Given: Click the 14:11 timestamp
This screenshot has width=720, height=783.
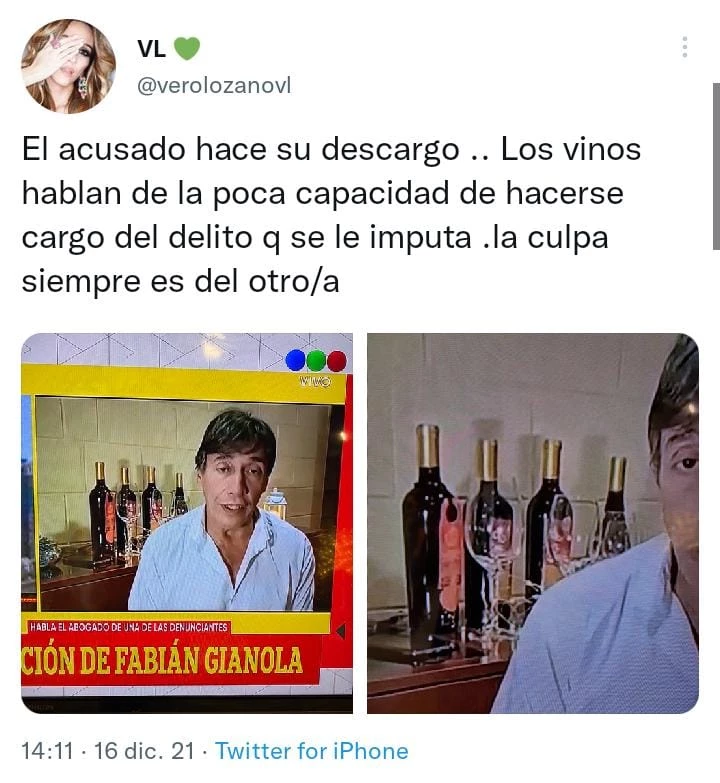Looking at the screenshot, I should point(47,751).
